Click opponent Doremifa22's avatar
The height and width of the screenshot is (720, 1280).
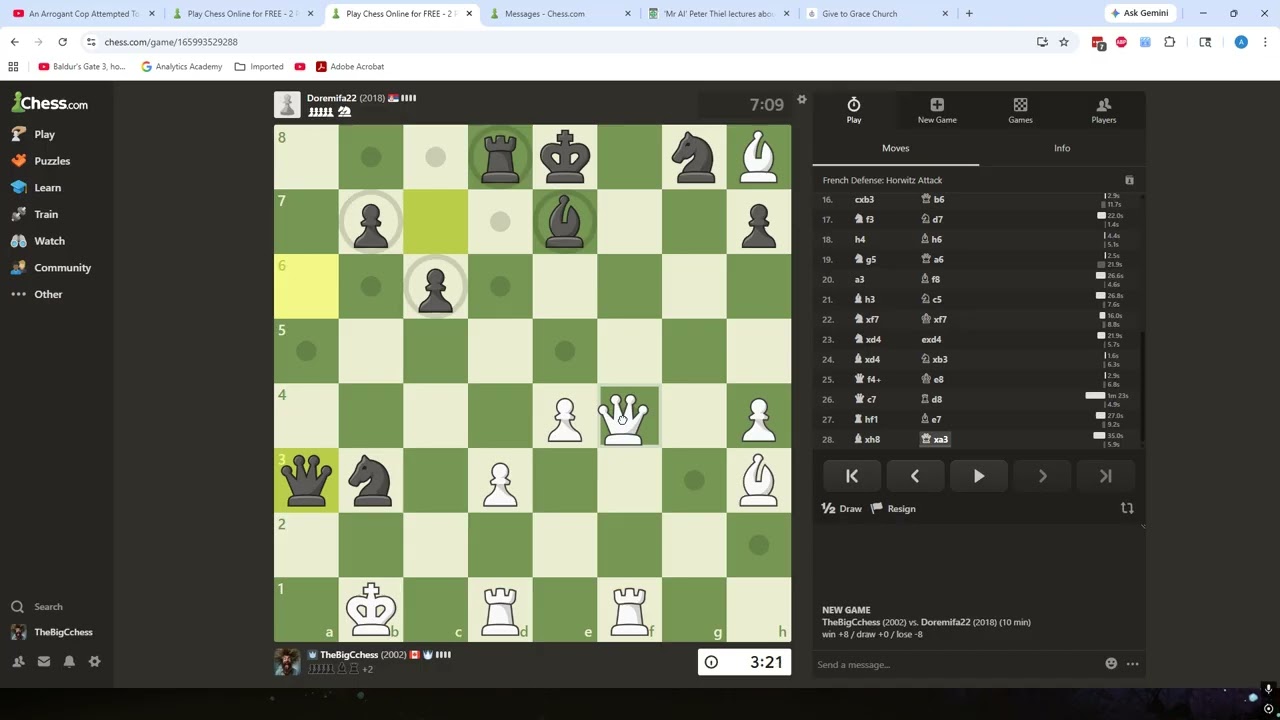coord(287,104)
